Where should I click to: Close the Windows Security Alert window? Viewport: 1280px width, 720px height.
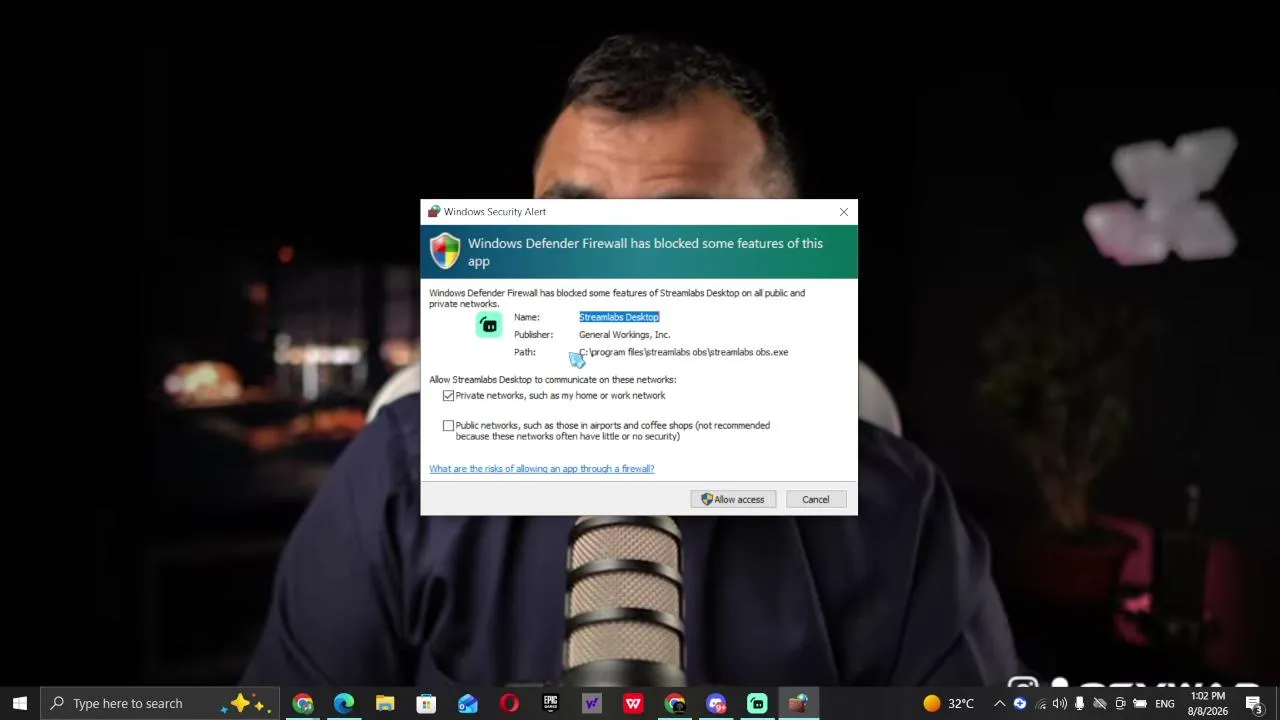844,212
